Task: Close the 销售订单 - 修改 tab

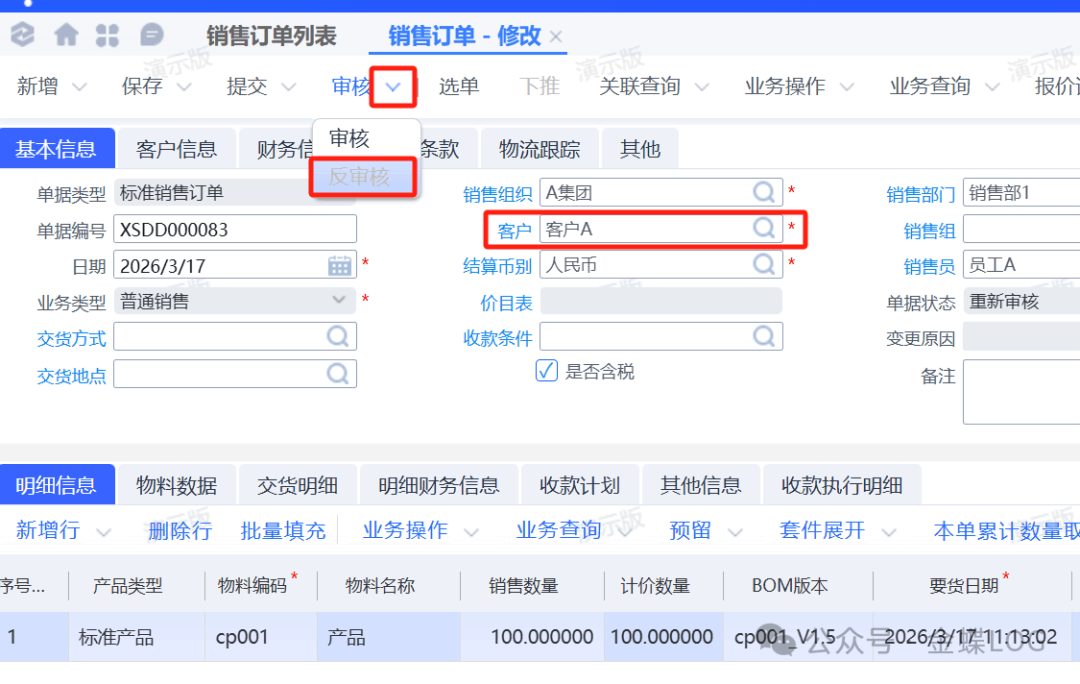Action: click(556, 37)
